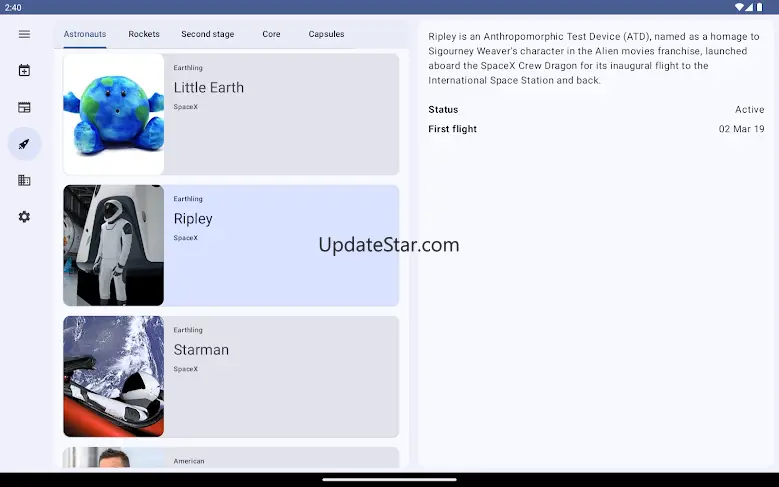Click the Little Earth plush toy photo
The image size is (779, 487).
pos(114,114)
